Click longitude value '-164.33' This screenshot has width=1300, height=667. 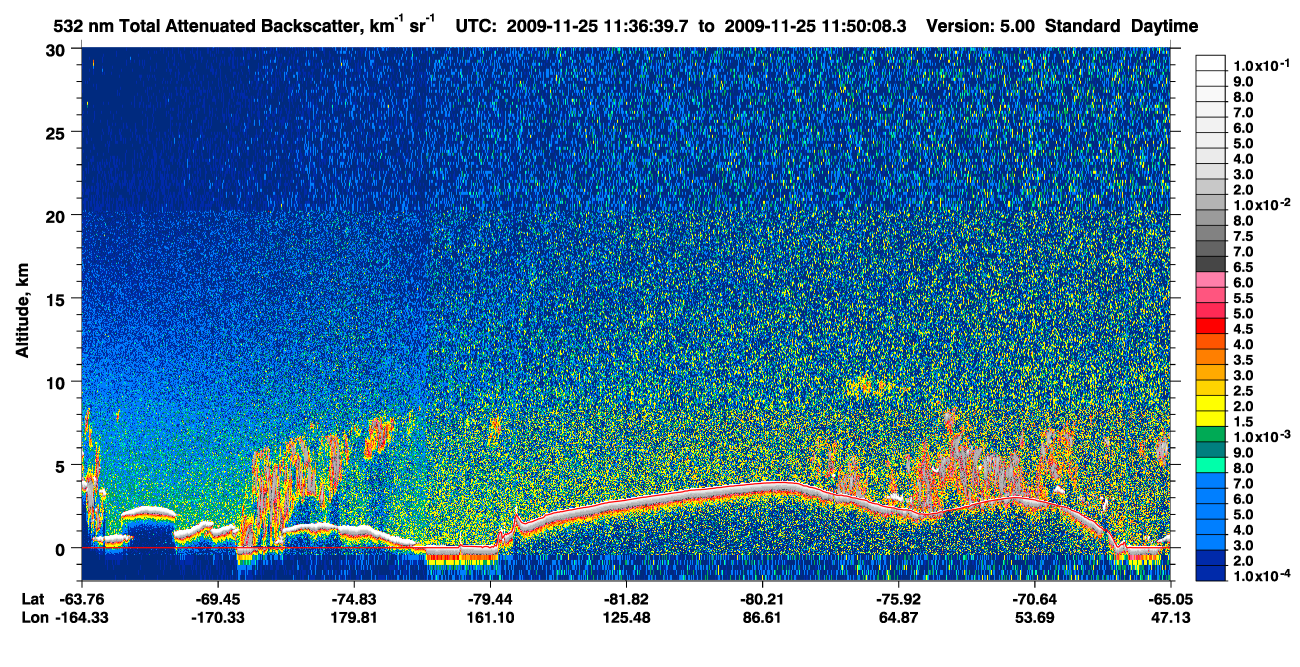[x=82, y=617]
